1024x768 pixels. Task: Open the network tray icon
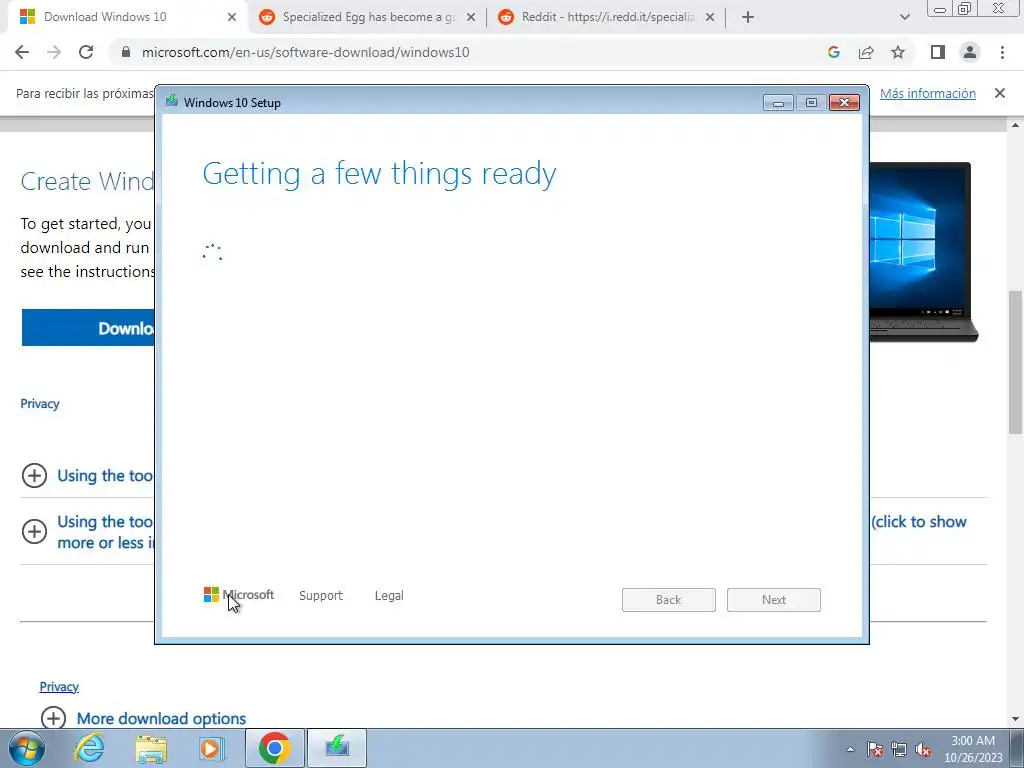point(899,749)
